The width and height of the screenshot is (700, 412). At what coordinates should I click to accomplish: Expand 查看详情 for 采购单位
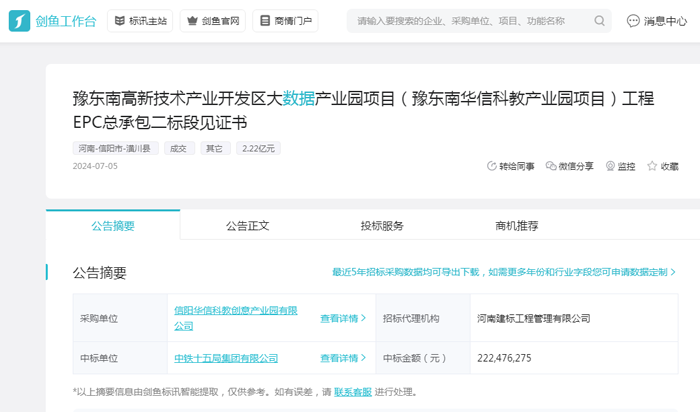(340, 319)
